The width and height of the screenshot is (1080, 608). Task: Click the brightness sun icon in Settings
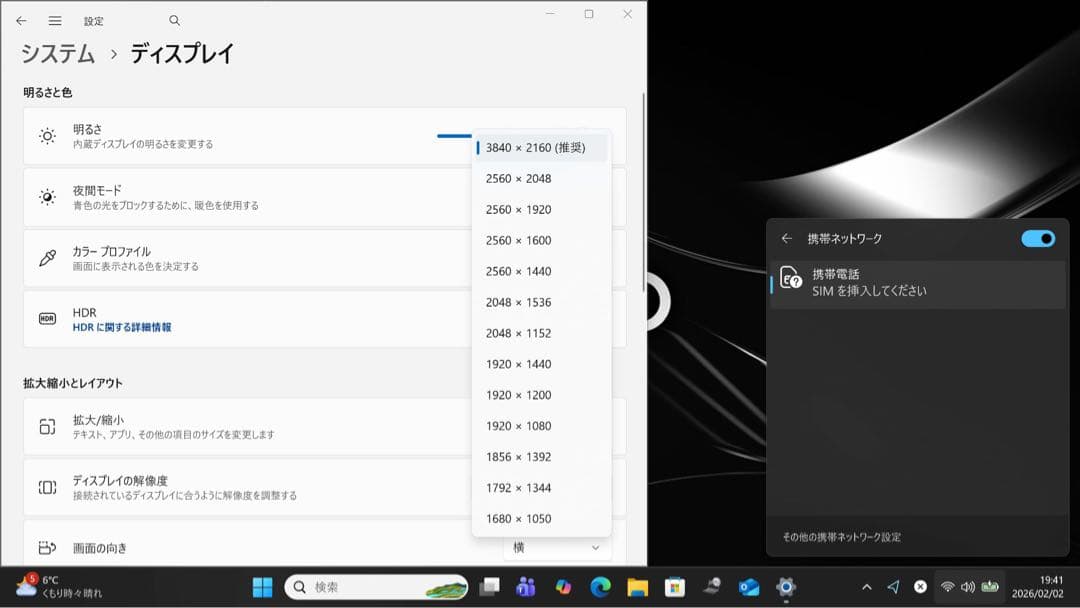pos(46,134)
